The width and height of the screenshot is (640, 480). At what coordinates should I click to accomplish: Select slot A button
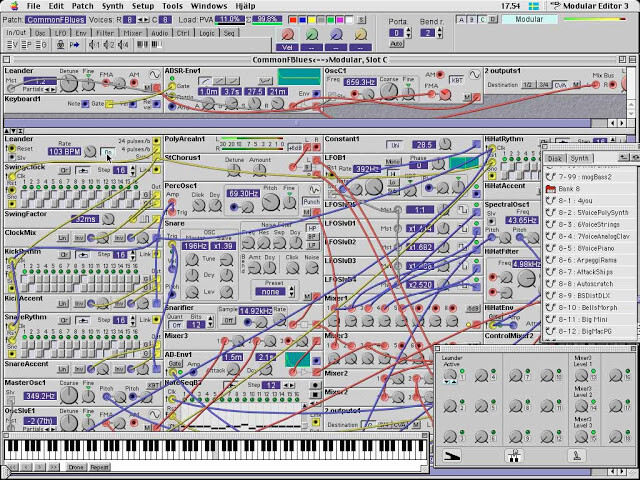click(461, 19)
